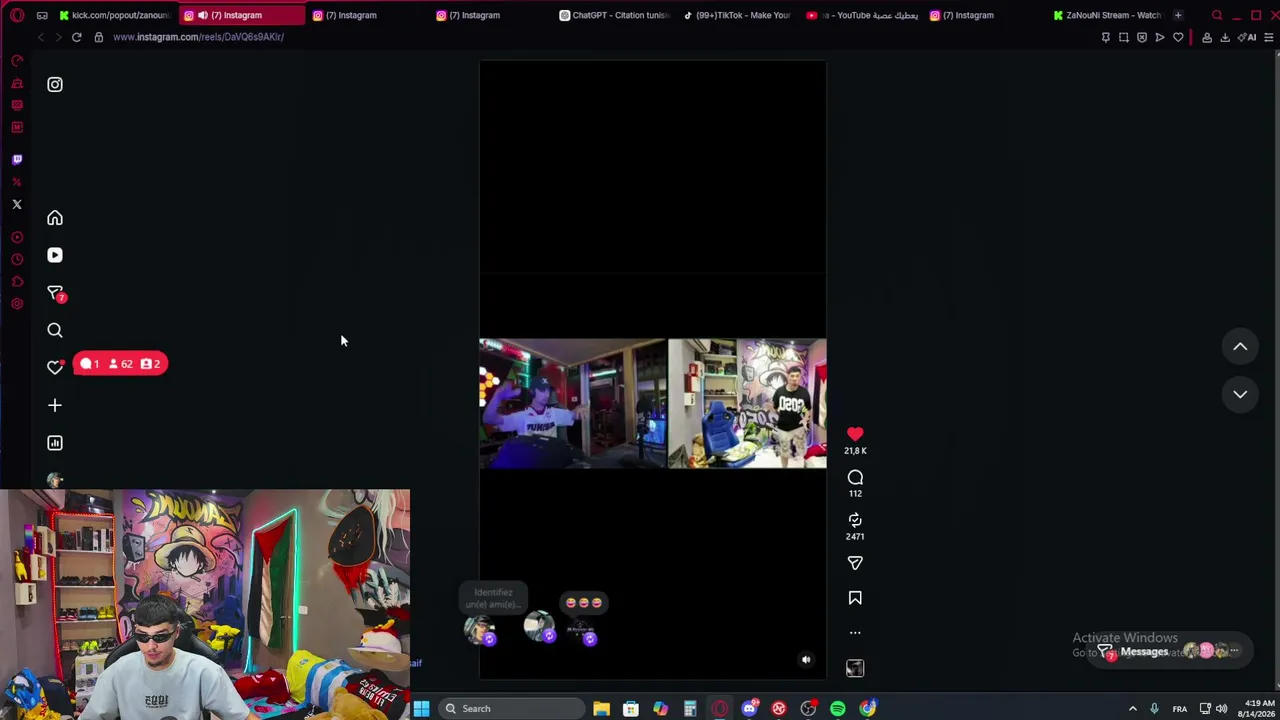Open Instagram search in sidebar
Image resolution: width=1280 pixels, height=720 pixels.
pos(55,330)
